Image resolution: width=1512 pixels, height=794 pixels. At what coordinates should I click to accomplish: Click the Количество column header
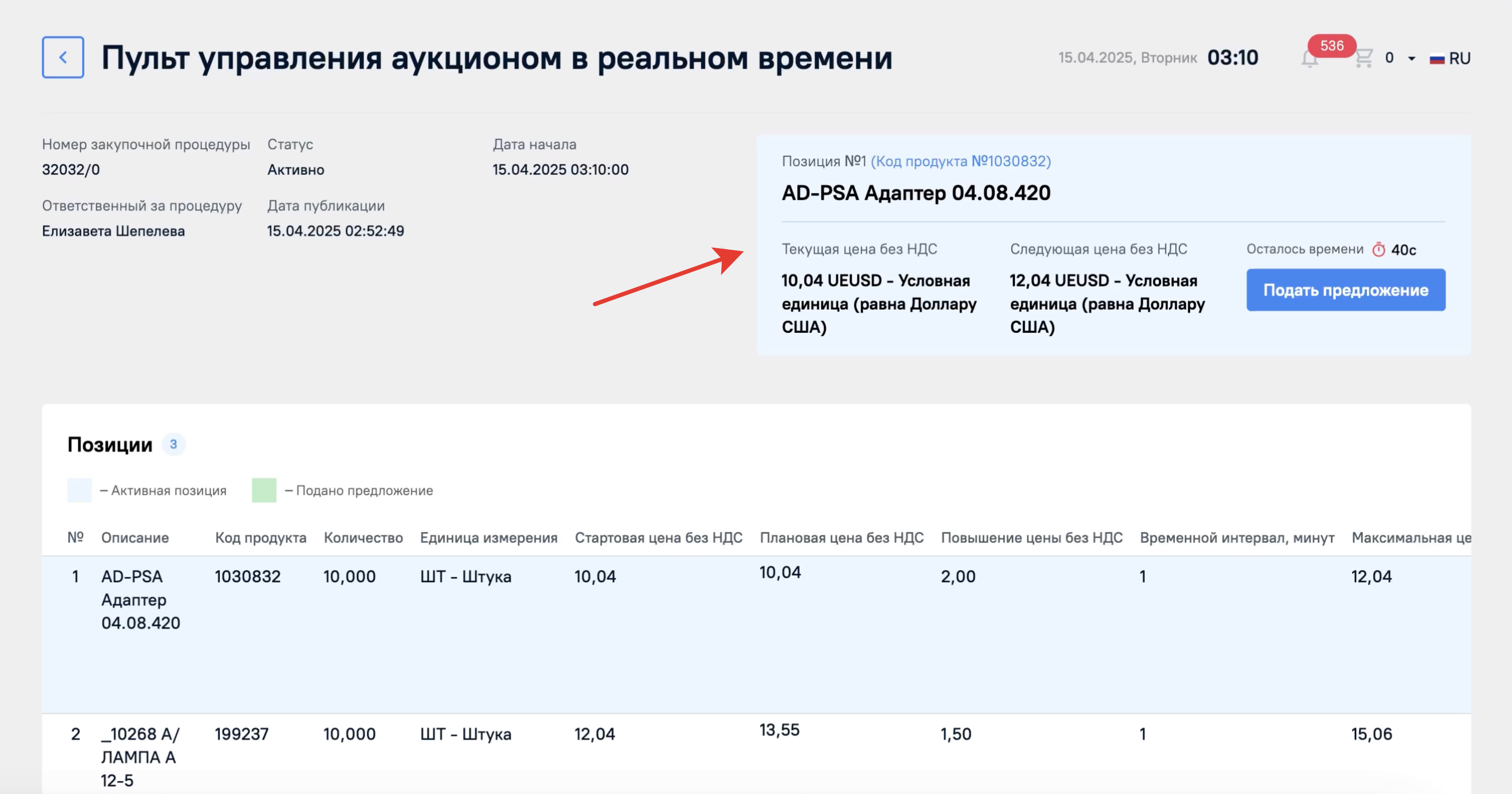[362, 537]
